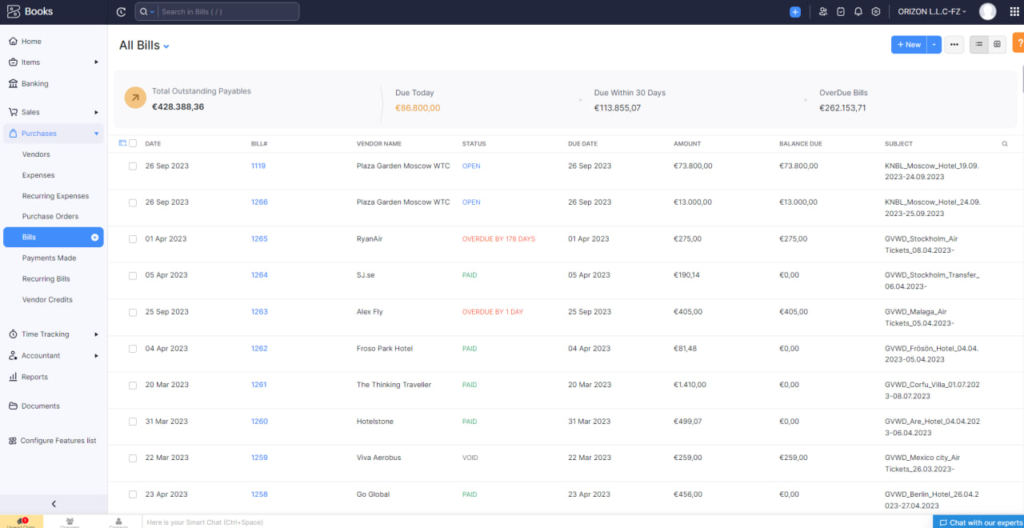
Task: Open the settings gear icon
Action: pos(875,12)
